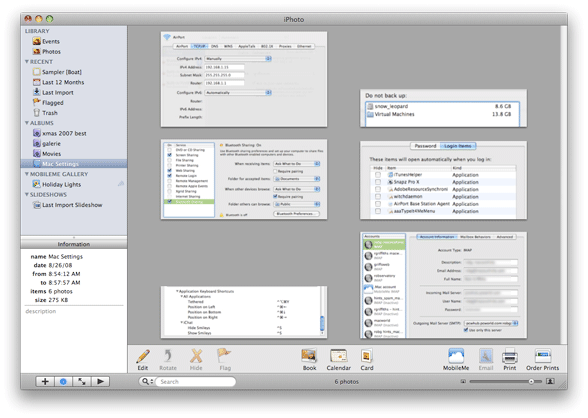Click the Hide photo tool
The width and height of the screenshot is (588, 418).
pyautogui.click(x=196, y=360)
